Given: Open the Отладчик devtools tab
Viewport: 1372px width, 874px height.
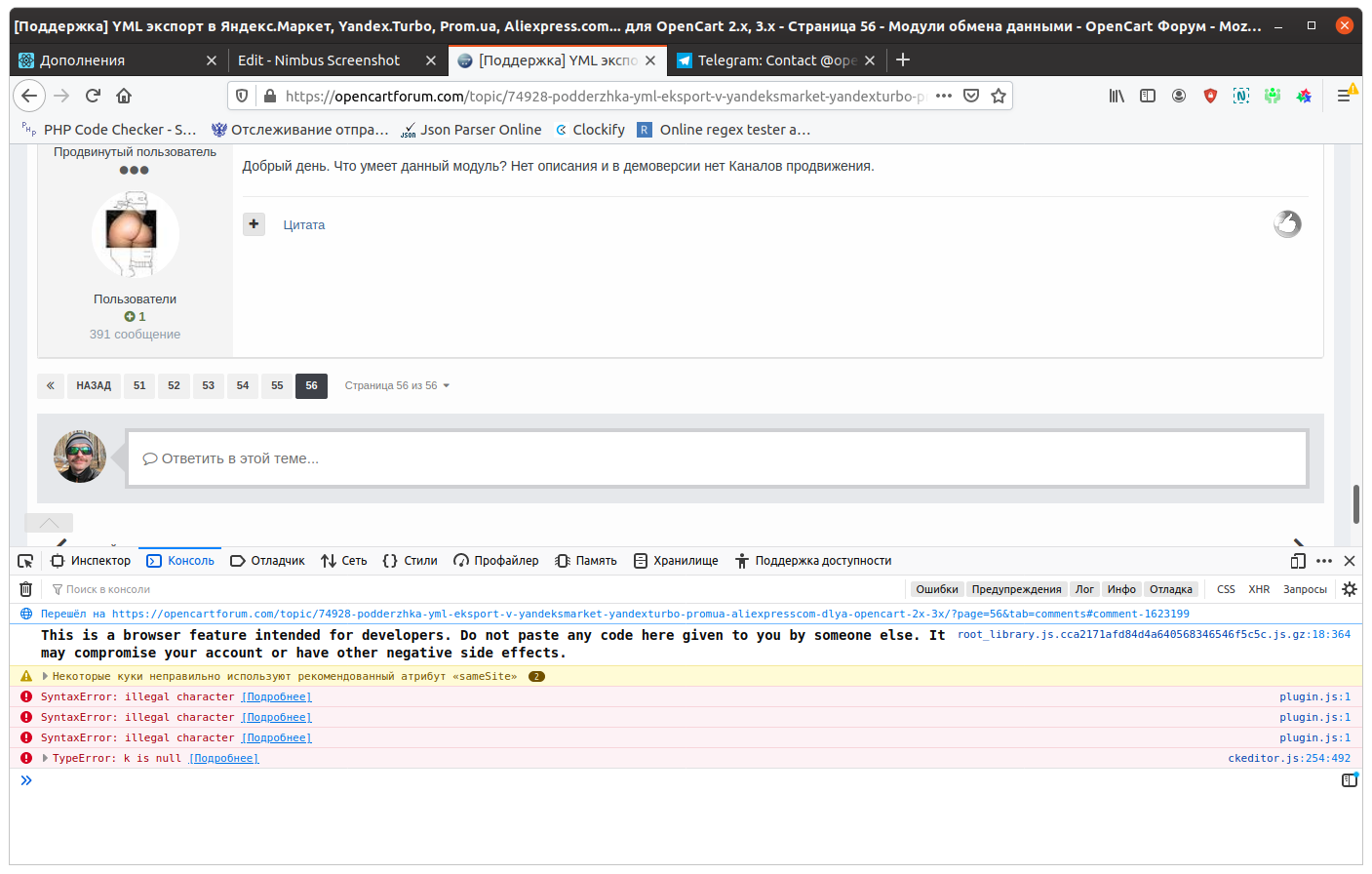Looking at the screenshot, I should click(267, 561).
